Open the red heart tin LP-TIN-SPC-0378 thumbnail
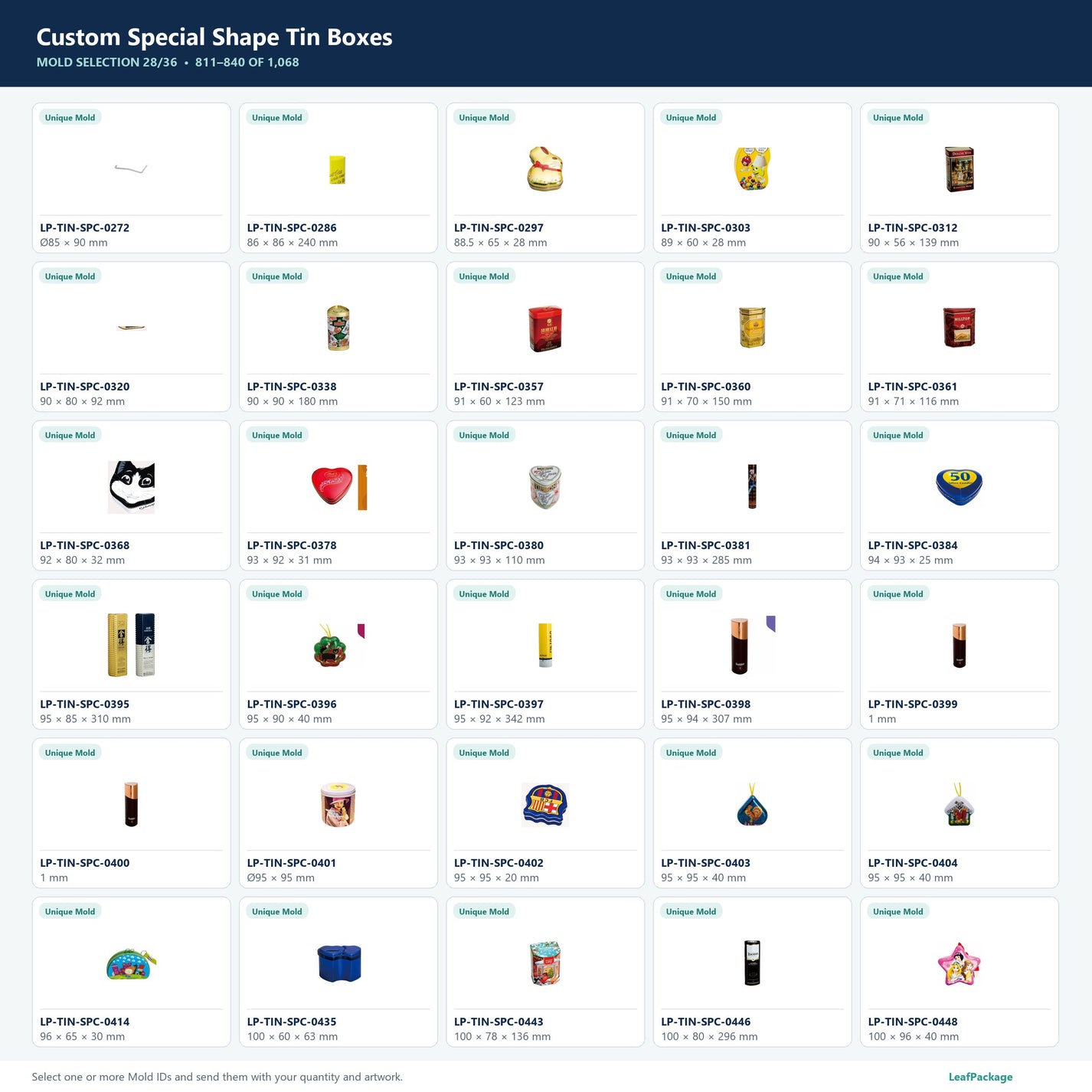Viewport: 1092px width, 1092px height. (x=338, y=486)
